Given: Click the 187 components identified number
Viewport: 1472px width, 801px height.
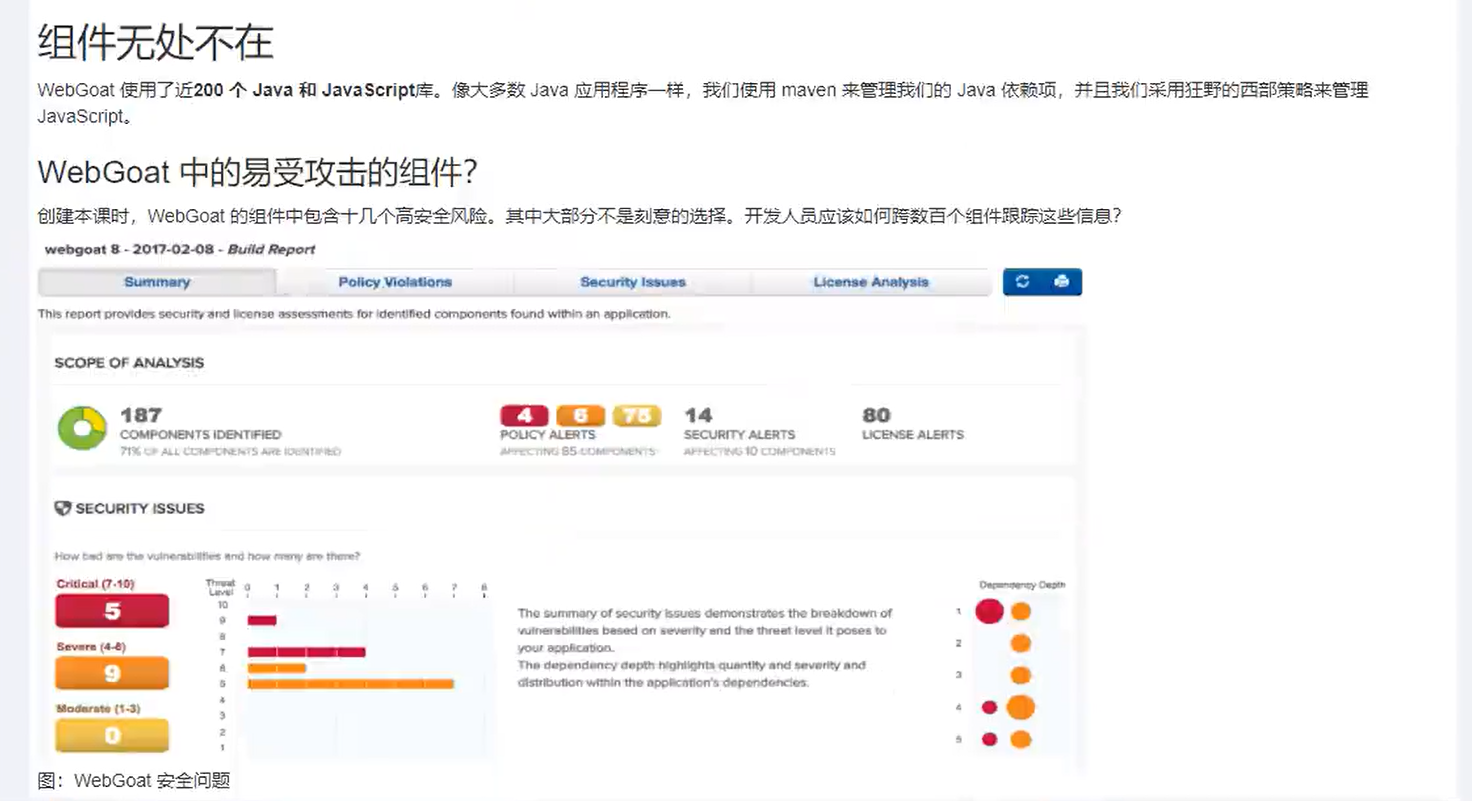Looking at the screenshot, I should click(x=141, y=415).
